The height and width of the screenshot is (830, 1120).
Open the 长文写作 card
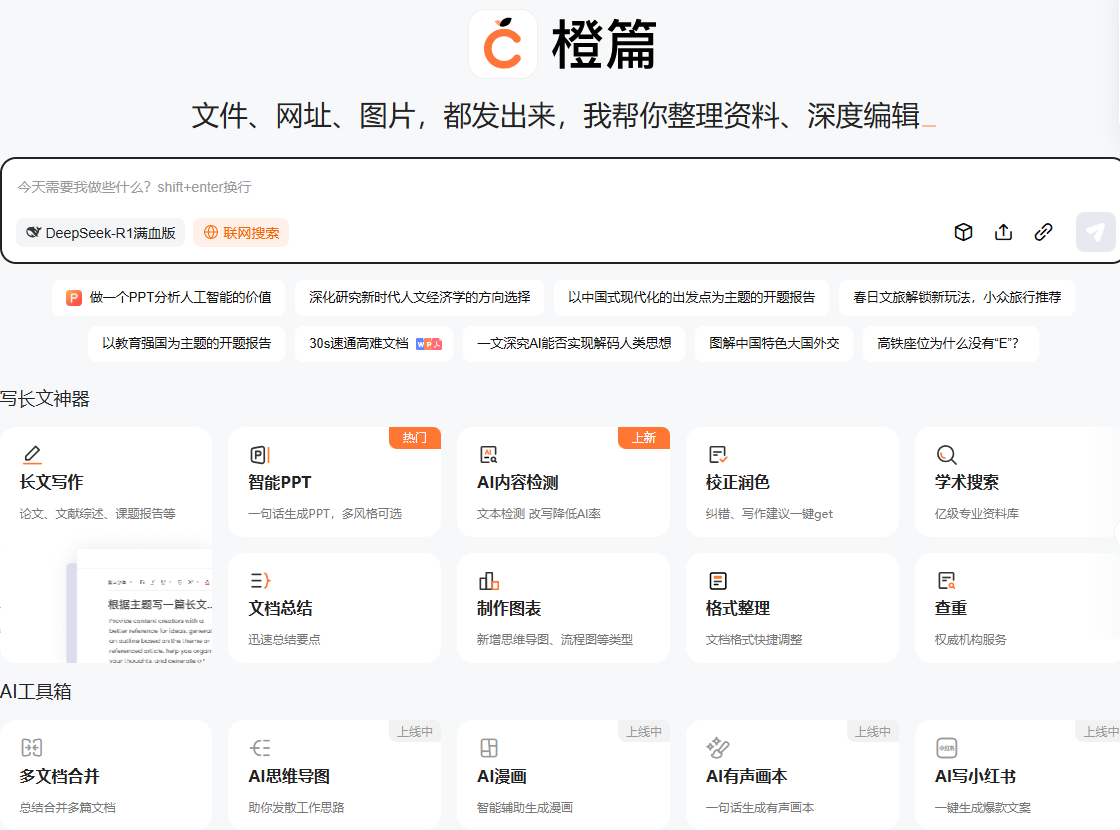tap(105, 482)
